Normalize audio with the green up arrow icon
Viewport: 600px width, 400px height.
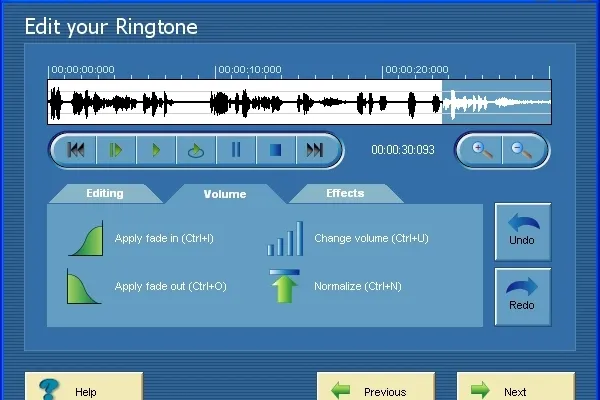285,286
